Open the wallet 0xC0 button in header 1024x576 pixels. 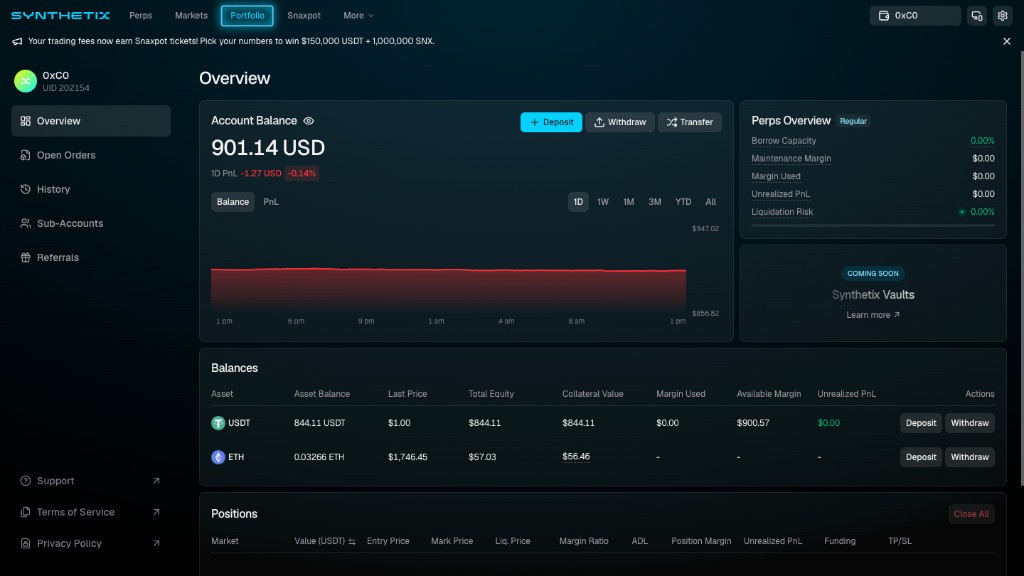pyautogui.click(x=915, y=16)
